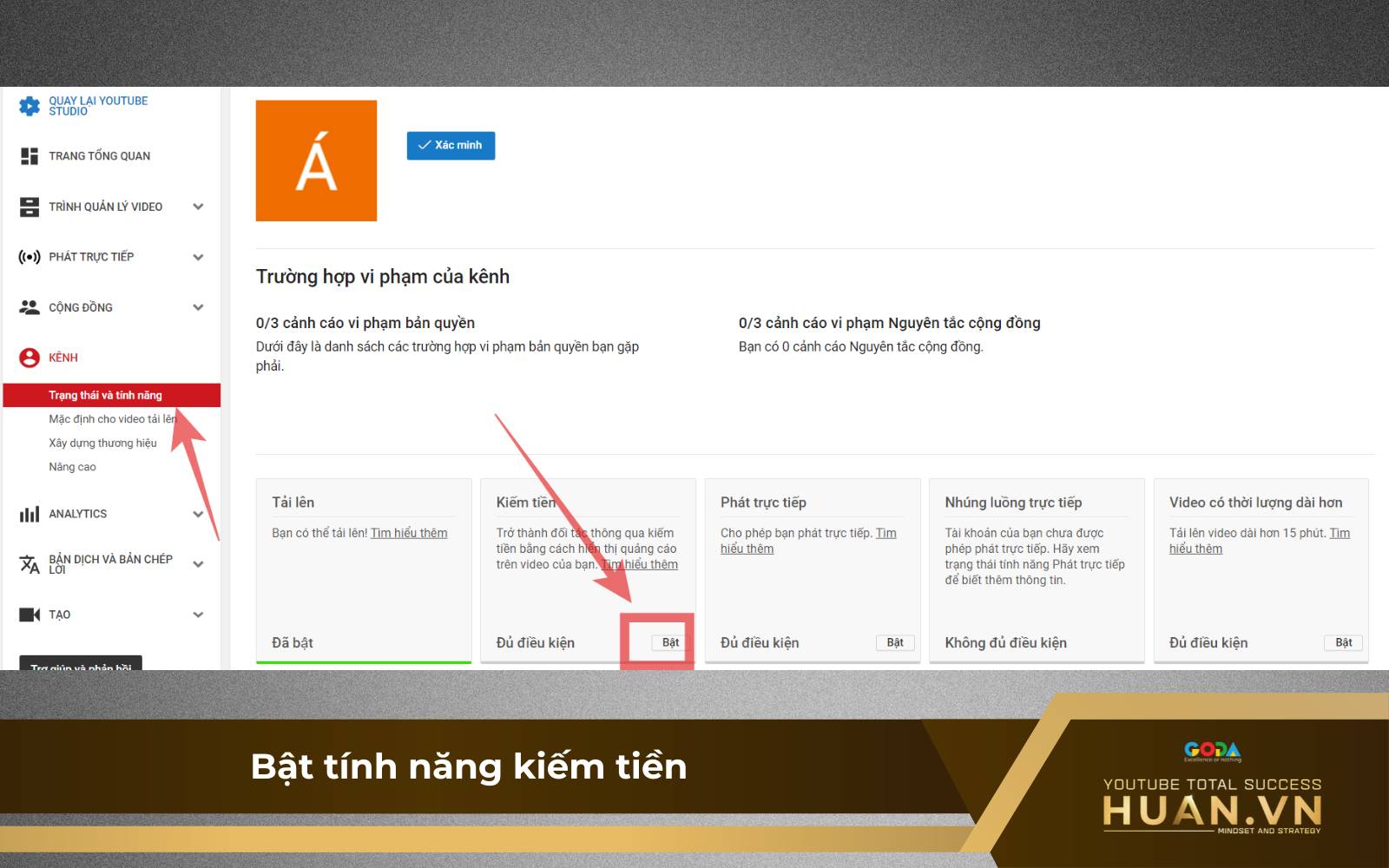1389x868 pixels.
Task: Open Tìm hiểu thêm link in Tải lên card
Action: point(409,533)
